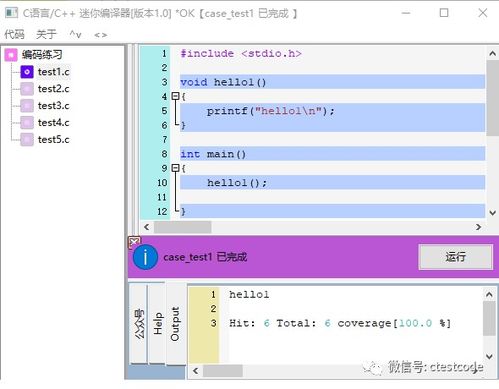Image resolution: width=499 pixels, height=389 pixels.
Task: Click output panel scroll down arrow
Action: coord(489,356)
